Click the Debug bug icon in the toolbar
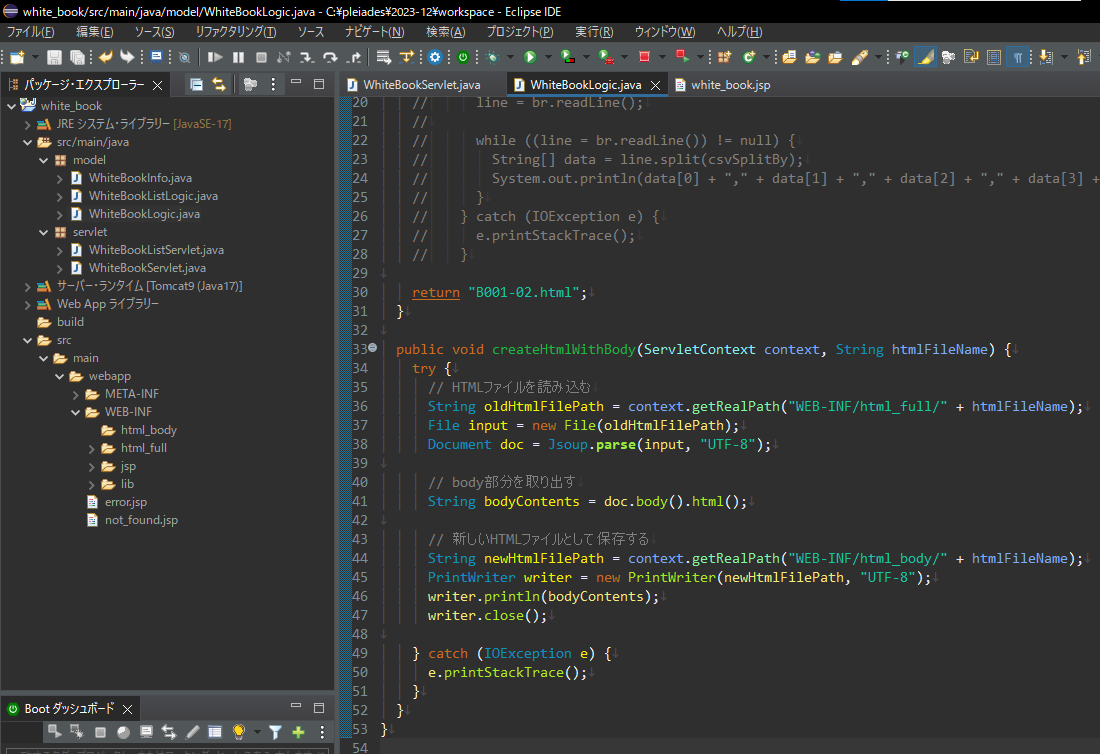 point(492,57)
